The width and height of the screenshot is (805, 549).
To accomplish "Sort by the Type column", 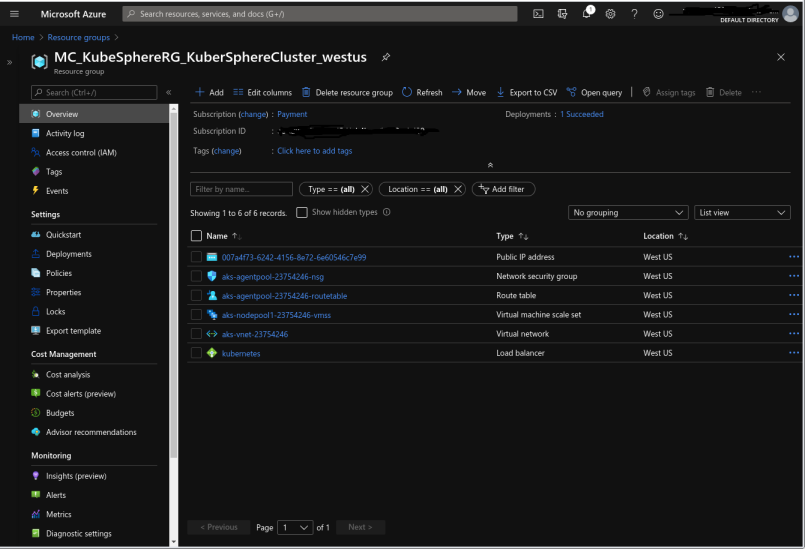I will (x=512, y=236).
